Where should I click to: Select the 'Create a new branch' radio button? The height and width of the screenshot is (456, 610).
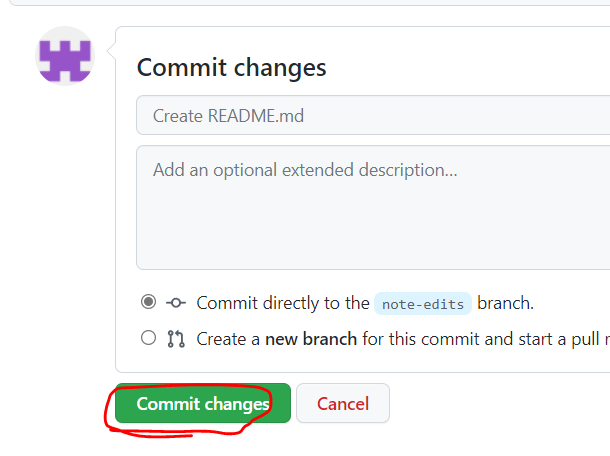tap(148, 338)
